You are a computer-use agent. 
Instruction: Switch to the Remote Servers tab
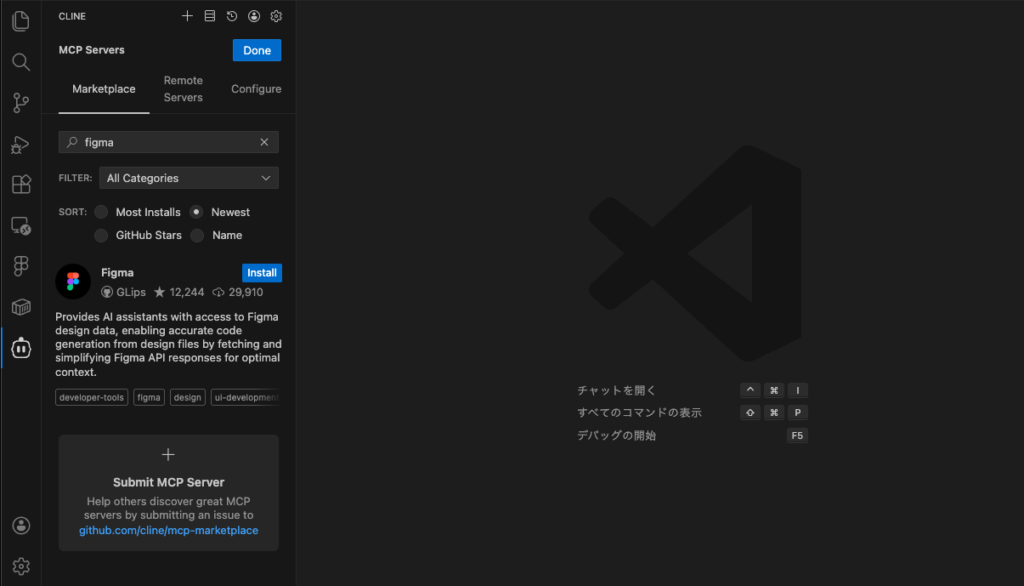click(183, 89)
